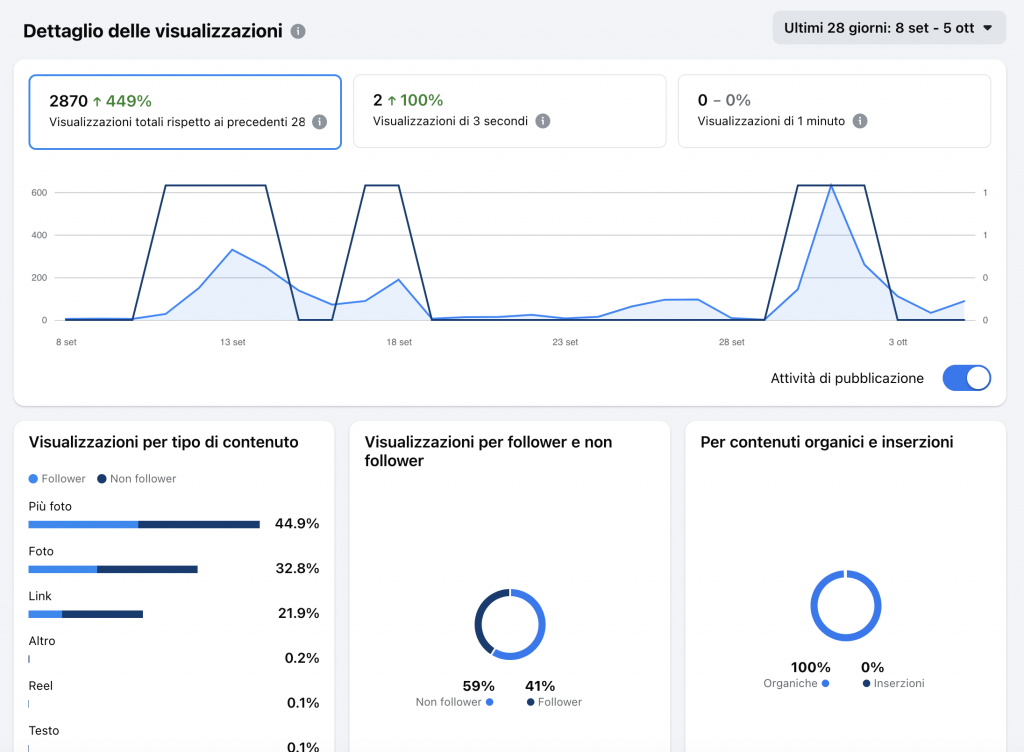Click info icon for Visualizzazioni di 1 minuto

click(x=860, y=121)
